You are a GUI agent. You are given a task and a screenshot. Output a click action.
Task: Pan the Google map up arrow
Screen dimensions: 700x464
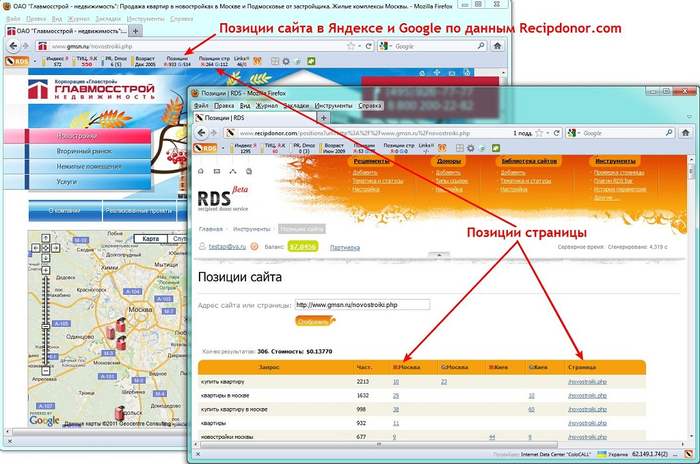(x=46, y=238)
